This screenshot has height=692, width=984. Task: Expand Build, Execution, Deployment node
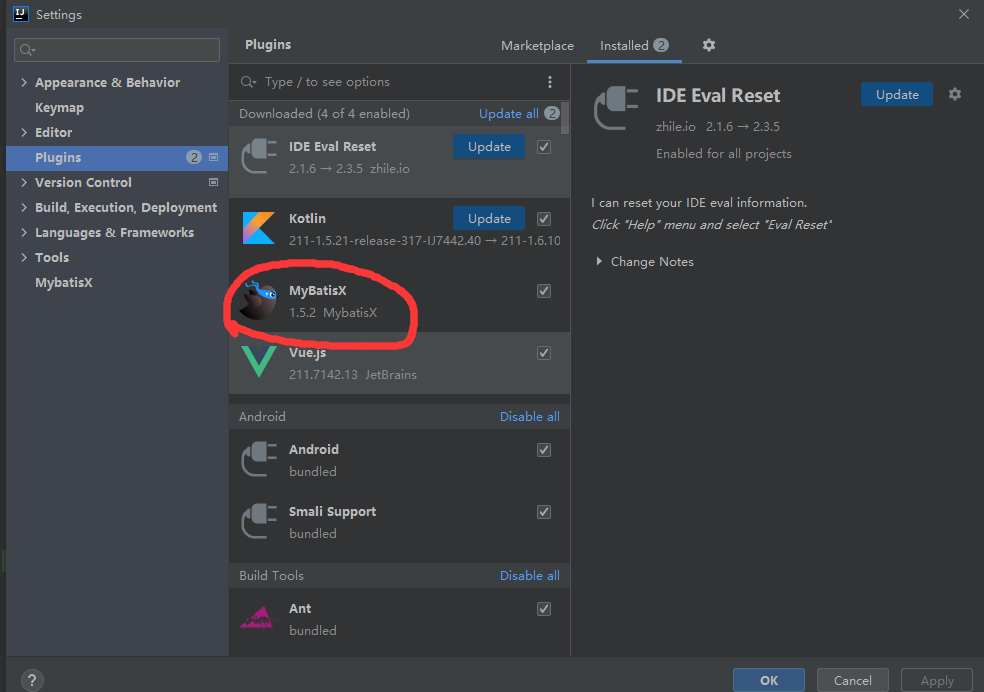(24, 208)
